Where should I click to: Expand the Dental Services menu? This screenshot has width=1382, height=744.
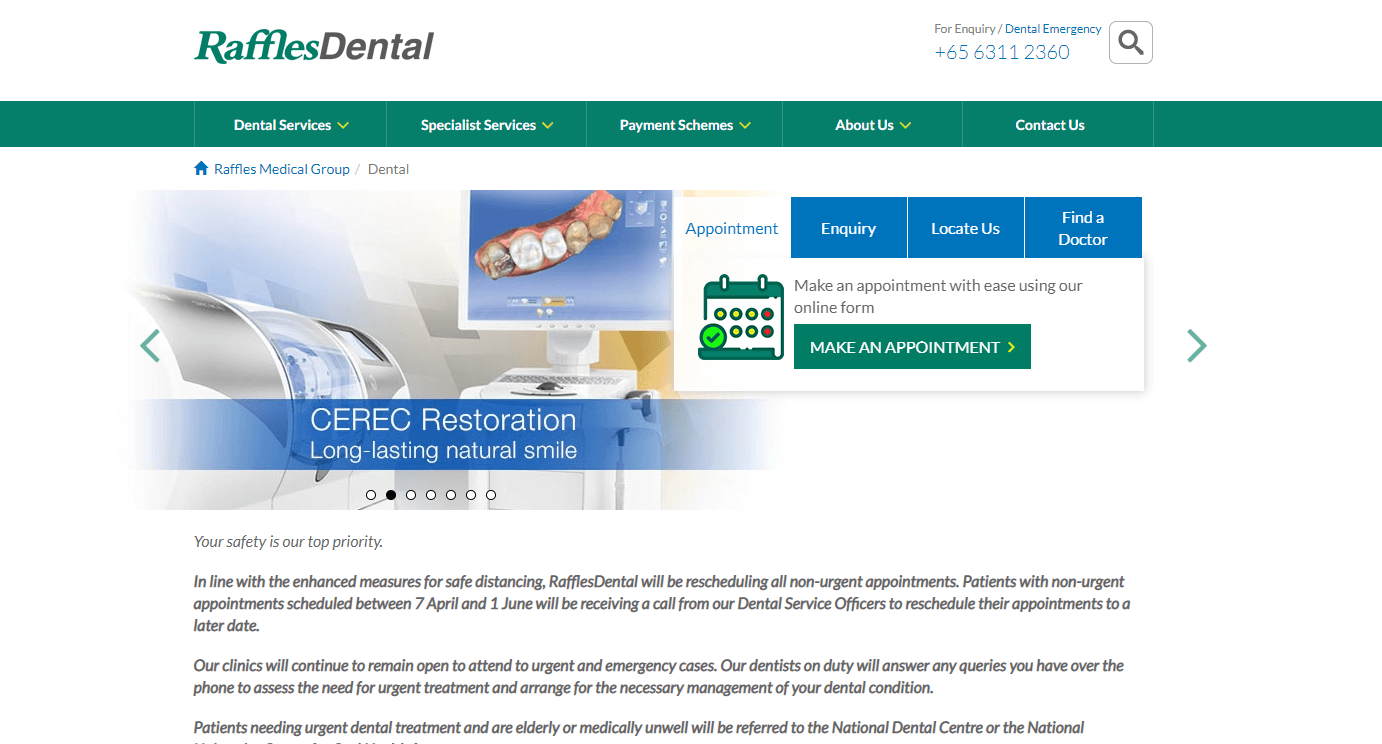pos(291,125)
